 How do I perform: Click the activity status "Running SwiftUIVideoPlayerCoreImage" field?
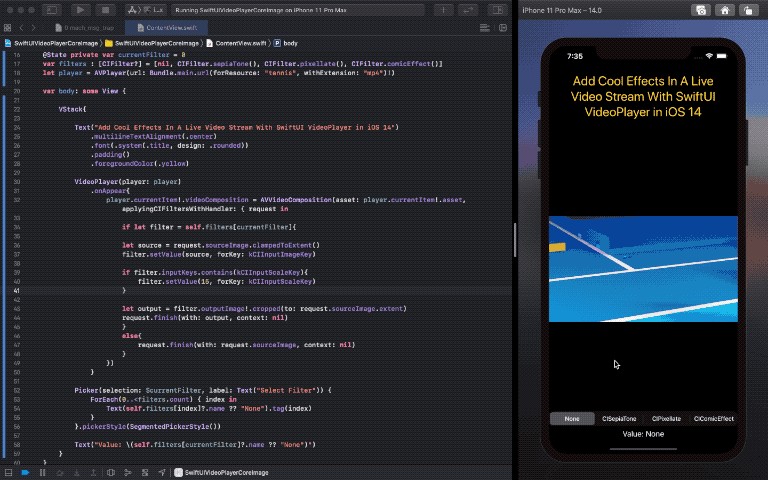(x=298, y=10)
